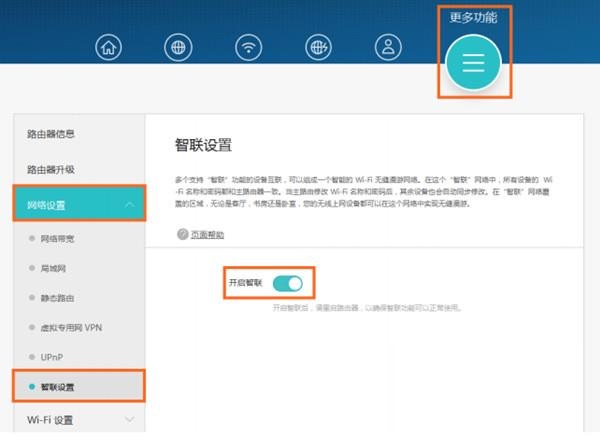Open the Wi-Fi icon in the top bar
600x436 pixels.
click(x=247, y=47)
